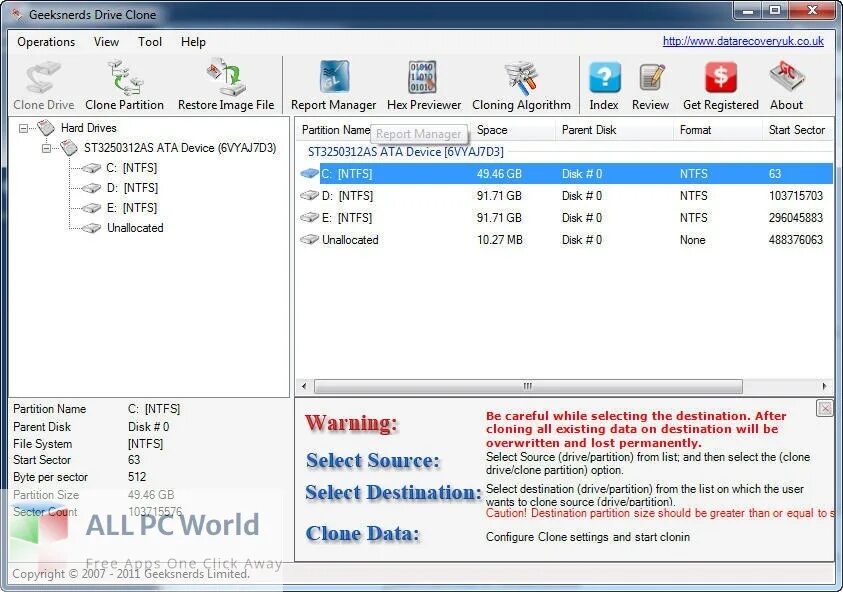
Task: Open the View menu
Action: (x=106, y=42)
